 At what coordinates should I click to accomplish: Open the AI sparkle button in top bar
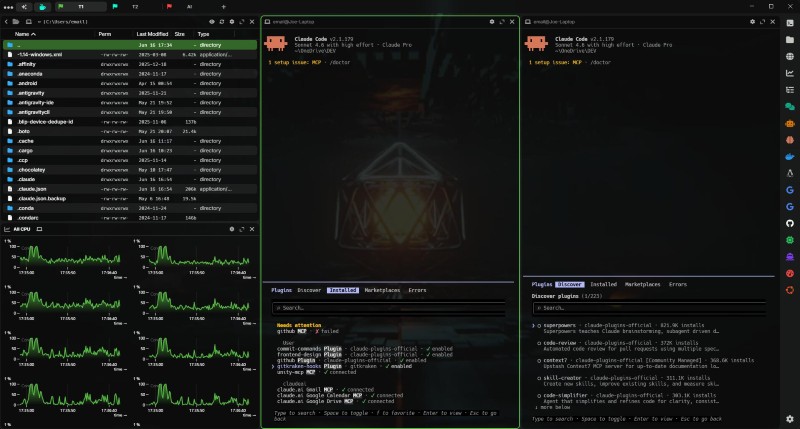pos(24,7)
